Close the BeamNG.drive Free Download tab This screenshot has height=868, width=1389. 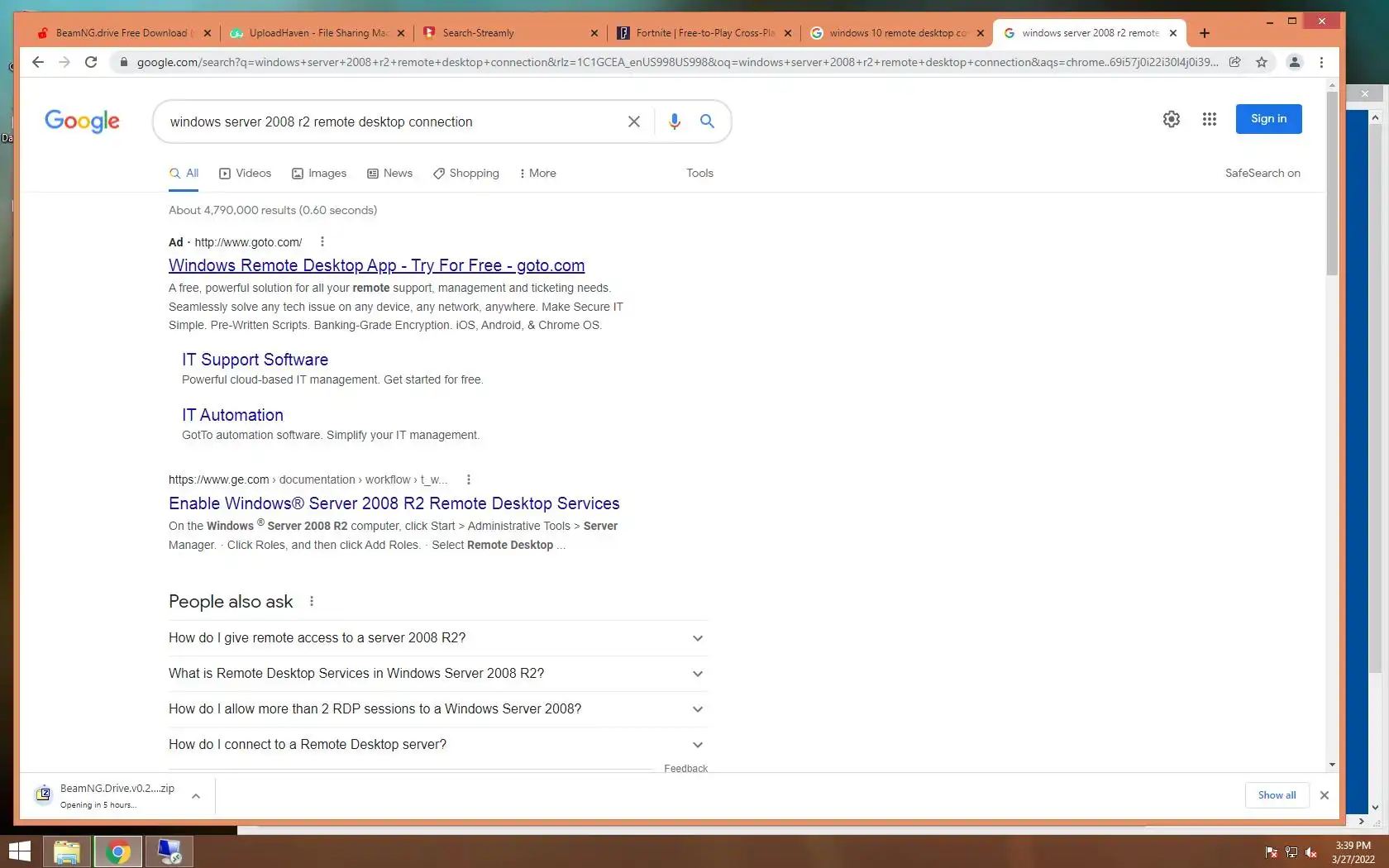point(208,33)
